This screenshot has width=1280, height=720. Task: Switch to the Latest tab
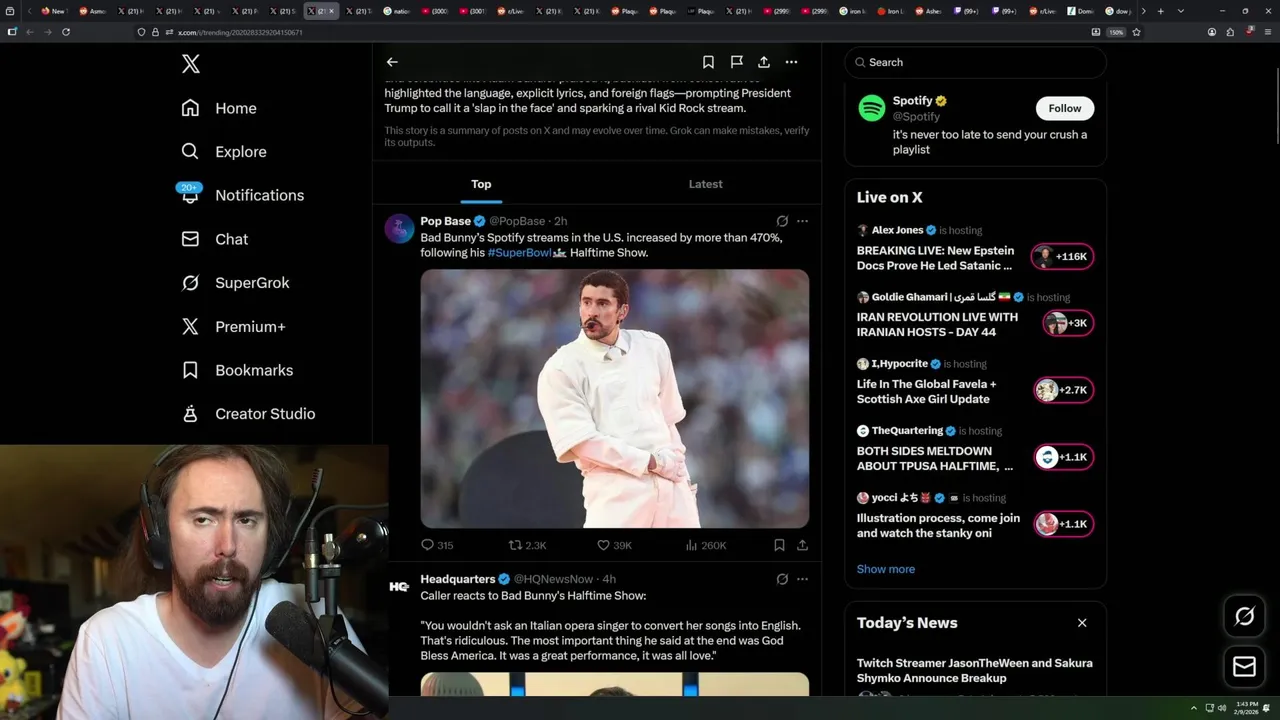705,184
